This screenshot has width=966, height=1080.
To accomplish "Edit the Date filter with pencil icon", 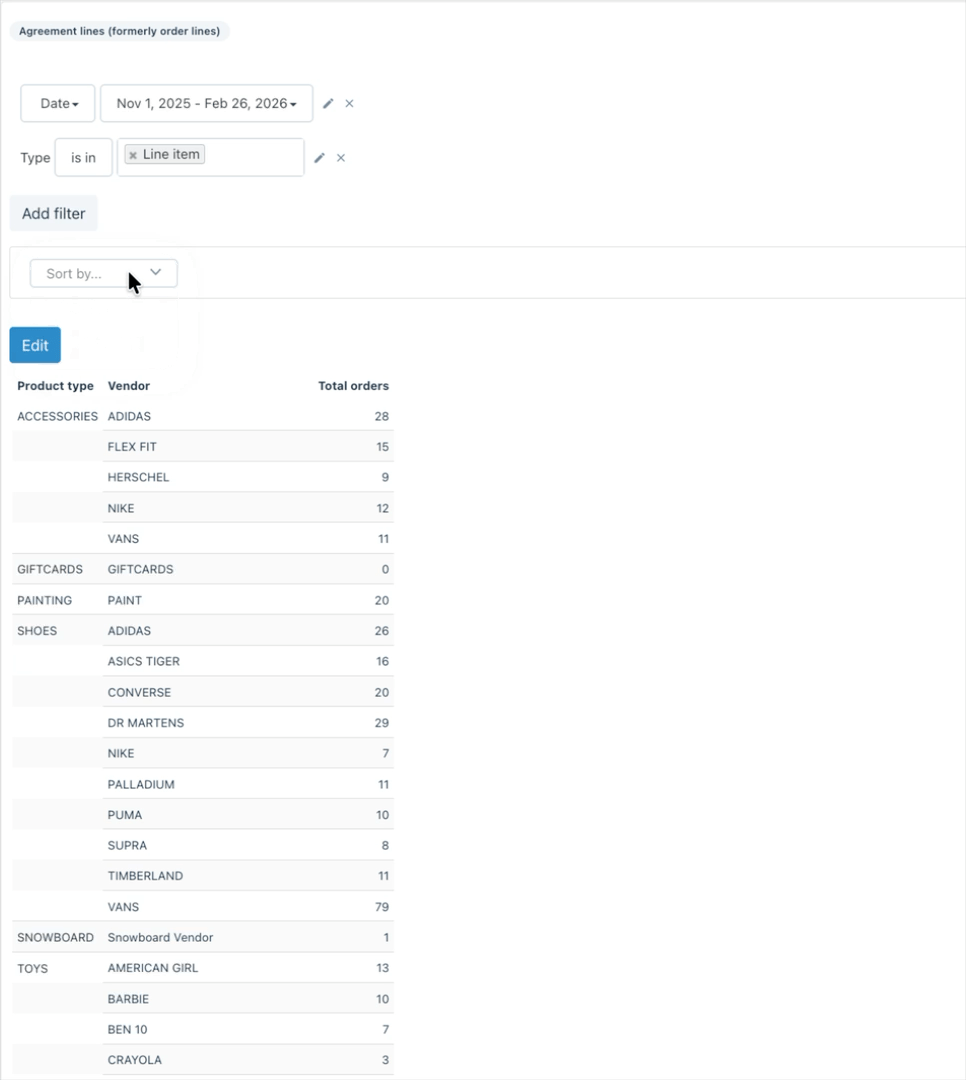I will click(328, 103).
